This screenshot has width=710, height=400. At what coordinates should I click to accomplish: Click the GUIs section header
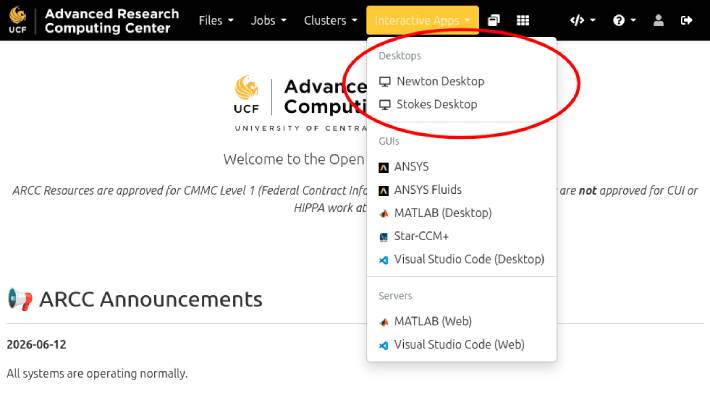point(389,141)
